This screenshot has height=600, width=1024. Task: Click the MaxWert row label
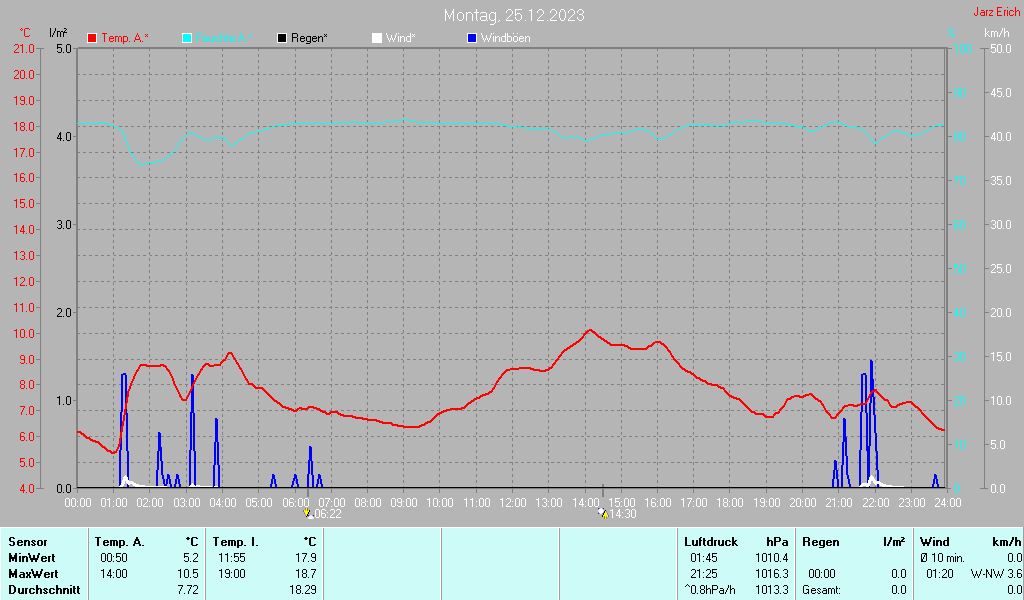33,574
